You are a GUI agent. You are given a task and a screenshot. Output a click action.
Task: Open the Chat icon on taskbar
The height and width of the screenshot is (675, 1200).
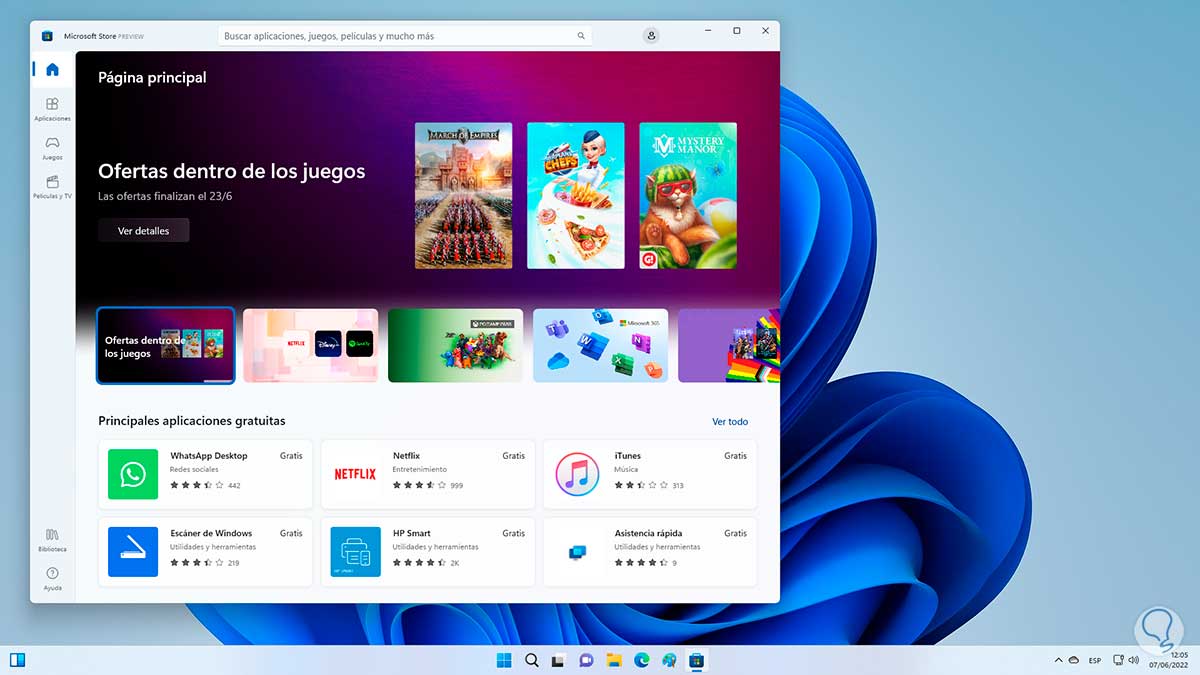click(x=586, y=660)
